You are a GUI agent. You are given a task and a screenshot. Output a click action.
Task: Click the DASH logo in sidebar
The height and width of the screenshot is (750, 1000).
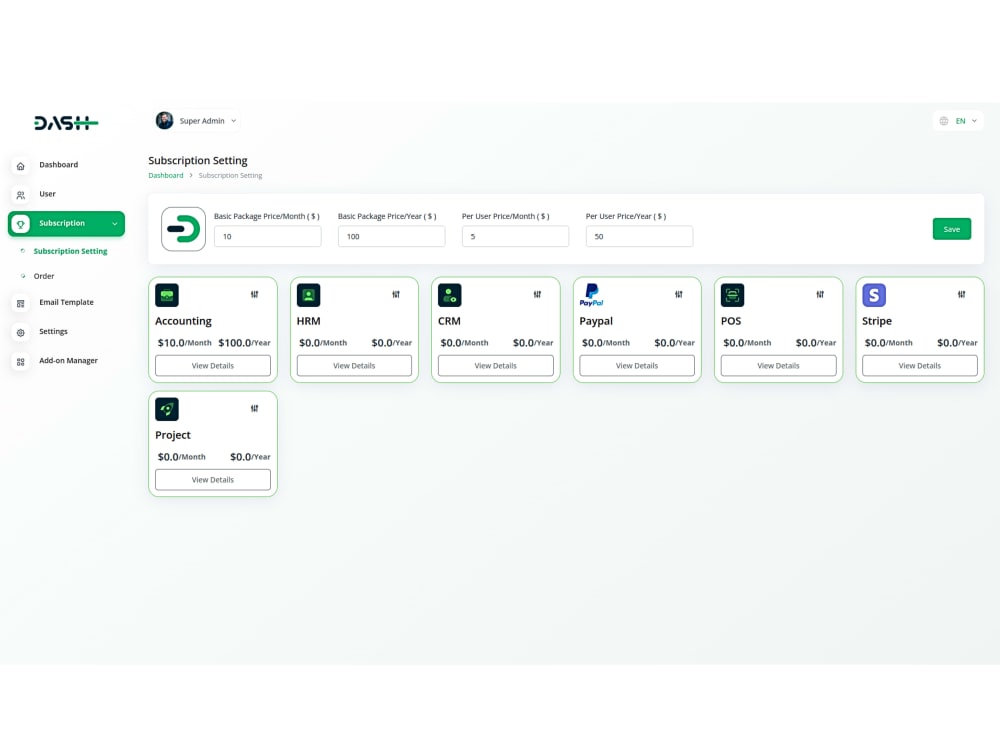pos(66,122)
